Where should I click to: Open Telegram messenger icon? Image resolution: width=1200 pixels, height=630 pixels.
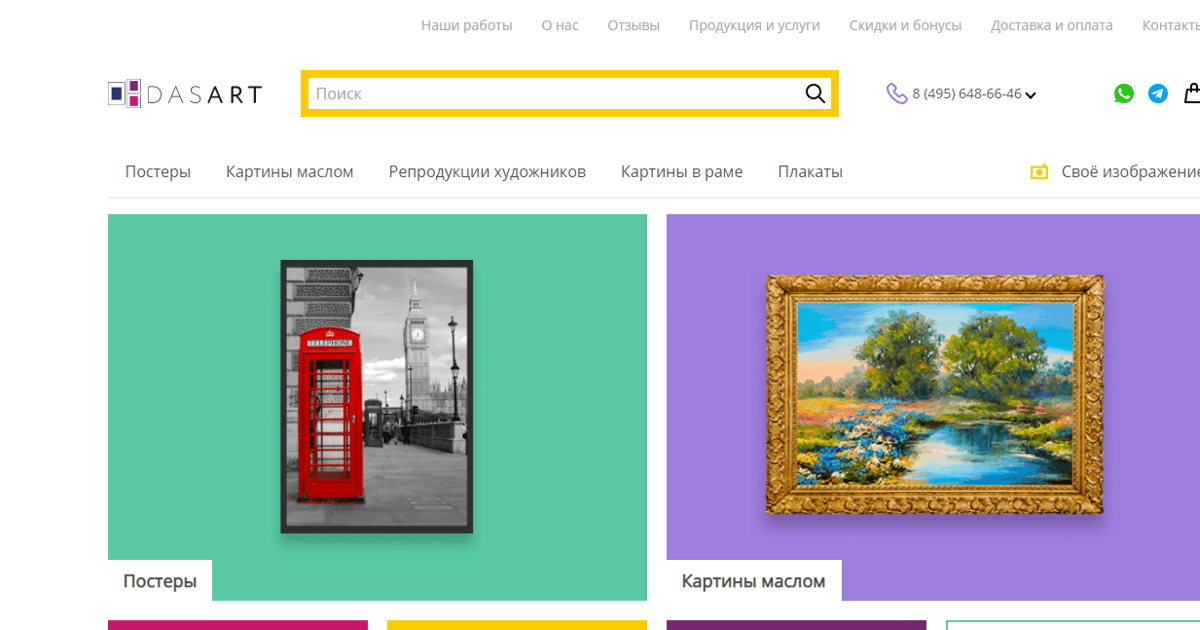[1158, 94]
